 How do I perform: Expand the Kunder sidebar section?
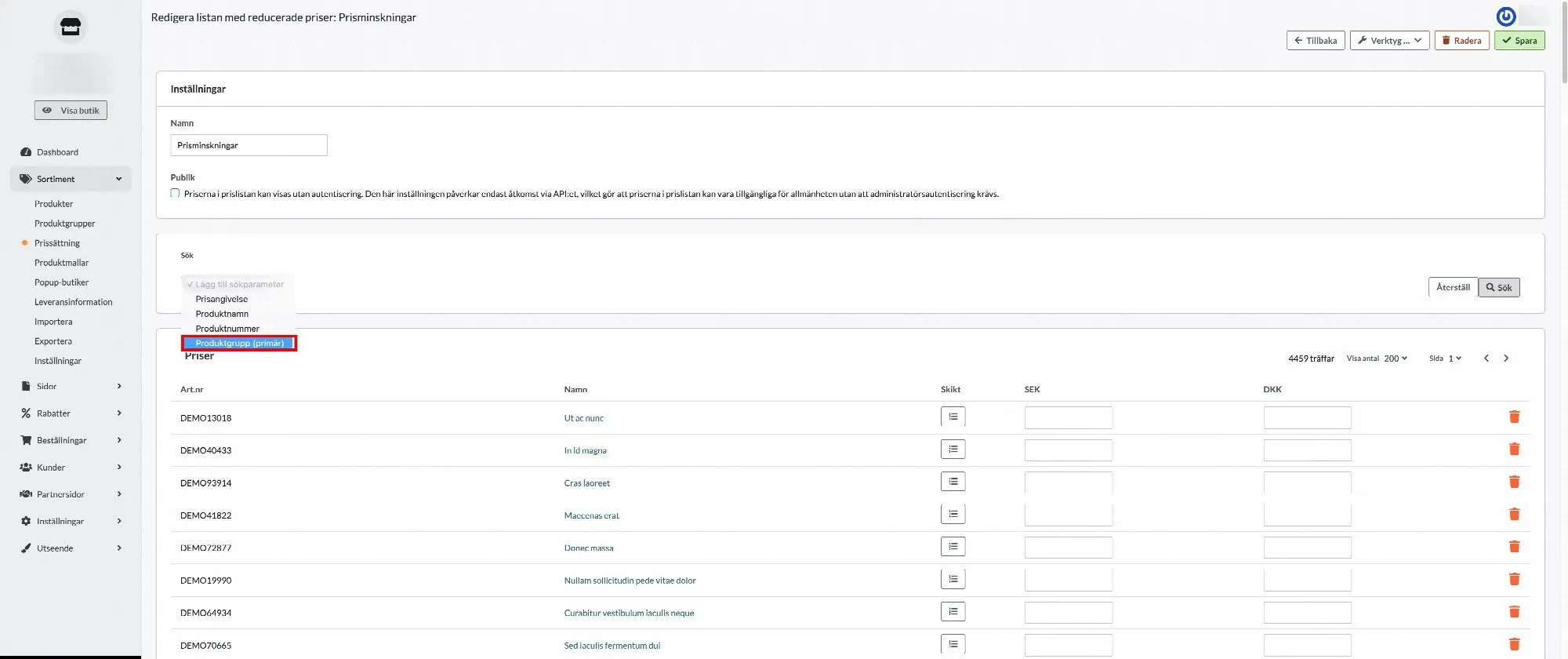71,468
